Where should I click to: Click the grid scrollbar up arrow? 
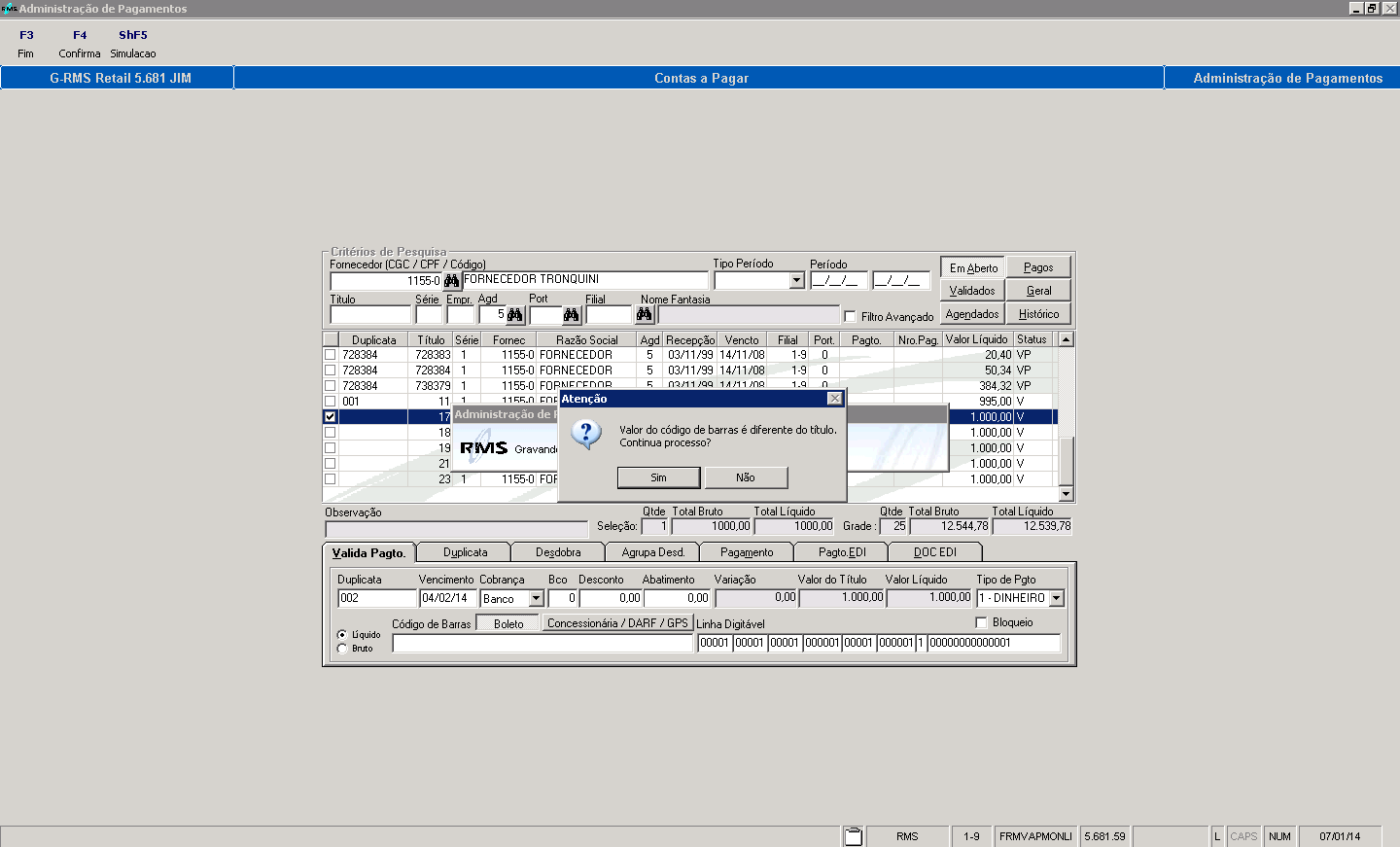(1066, 339)
